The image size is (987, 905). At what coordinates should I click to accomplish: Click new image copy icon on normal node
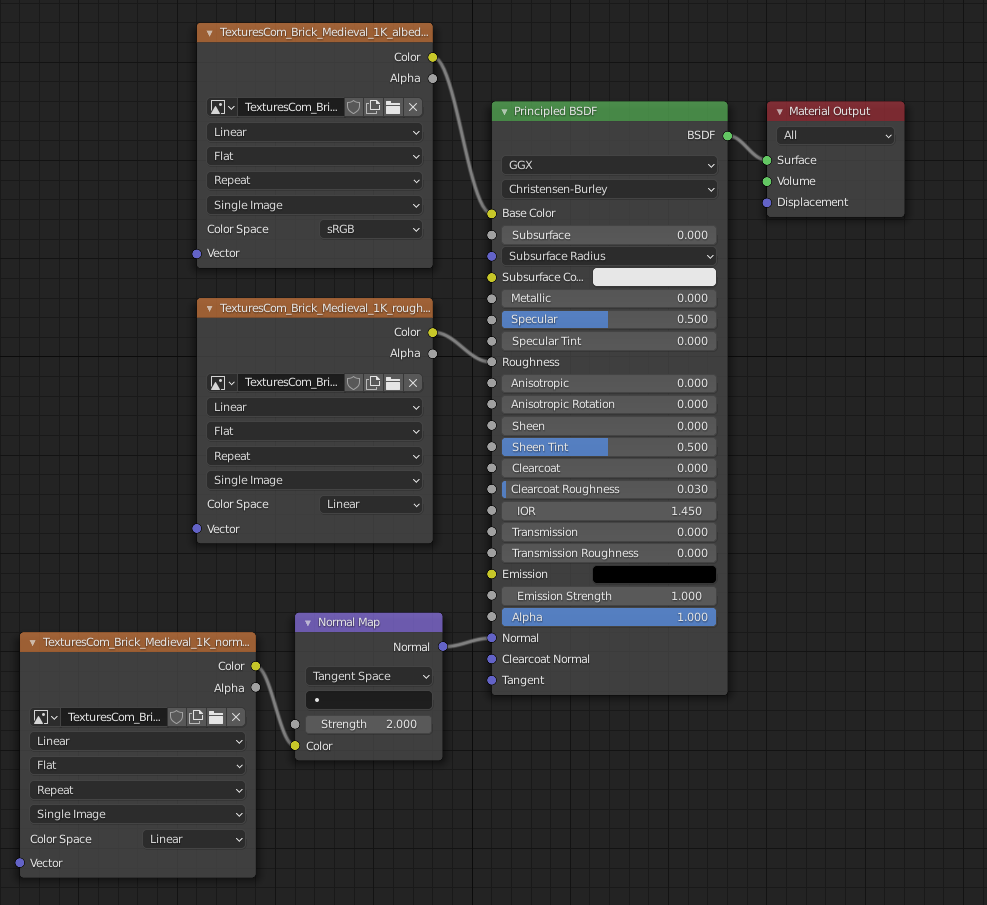point(196,717)
